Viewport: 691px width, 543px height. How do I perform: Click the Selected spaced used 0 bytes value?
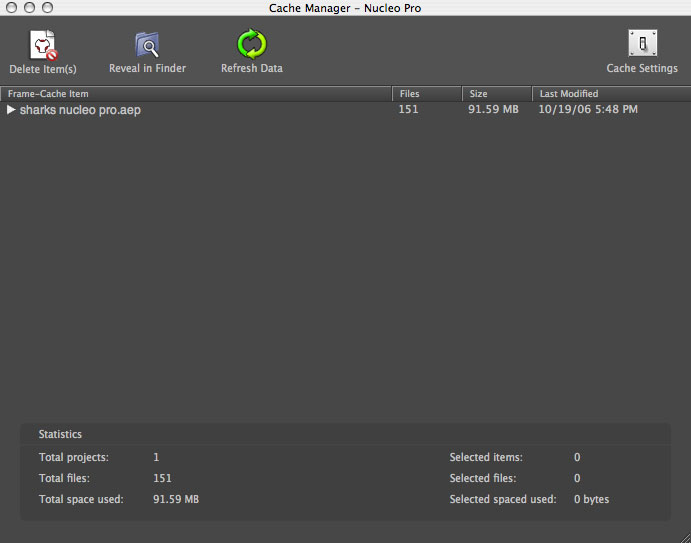click(591, 499)
